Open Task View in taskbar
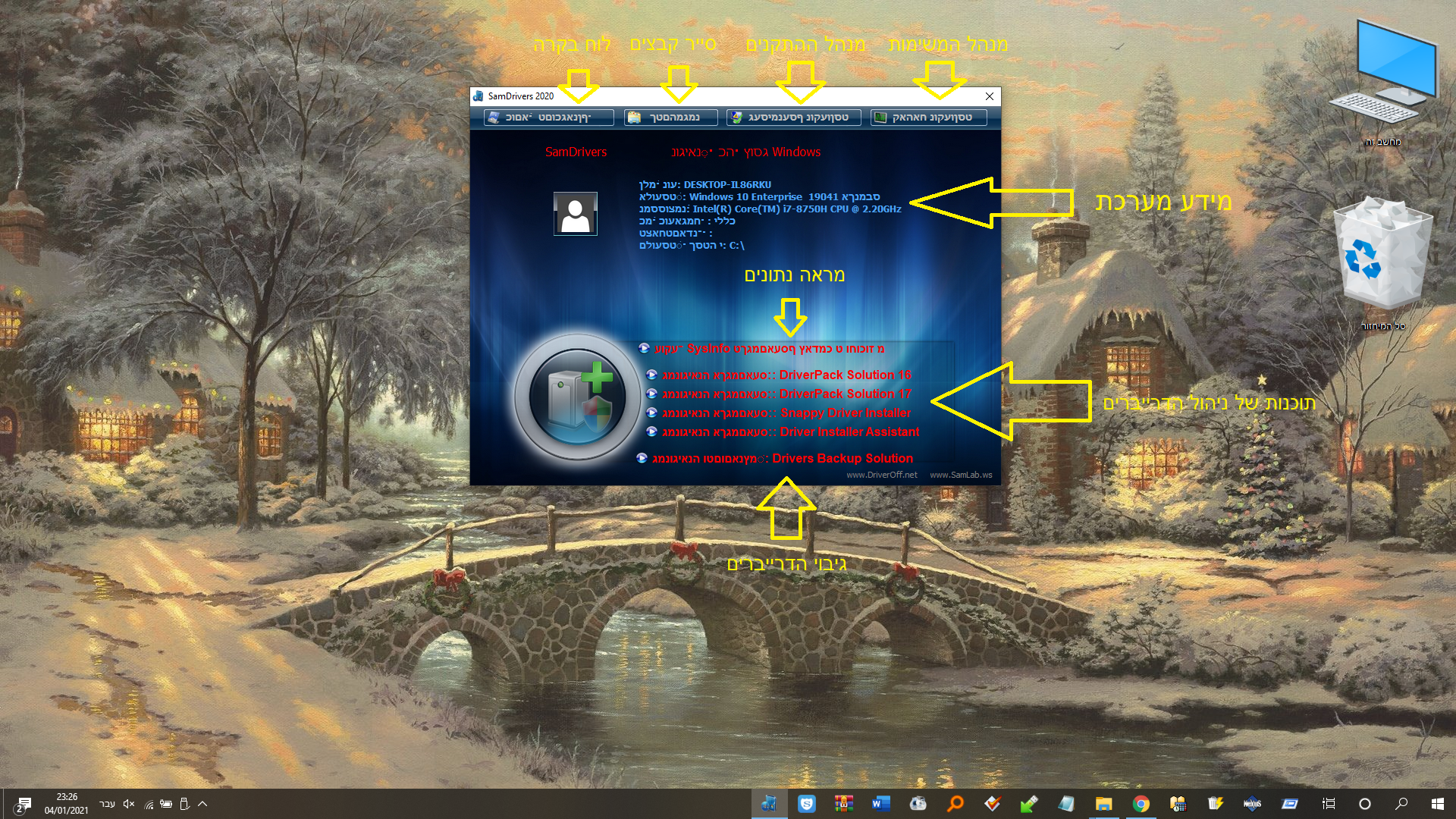 point(1329,804)
